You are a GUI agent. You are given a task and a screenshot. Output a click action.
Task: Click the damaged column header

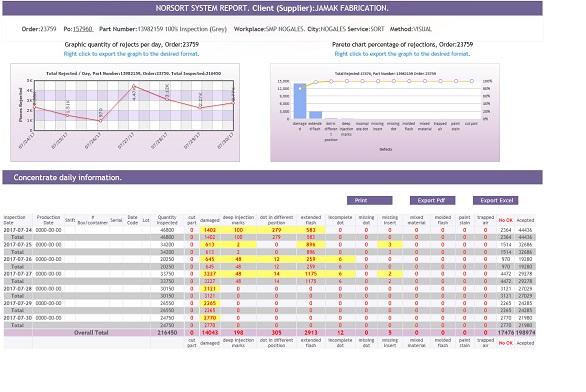pyautogui.click(x=210, y=220)
